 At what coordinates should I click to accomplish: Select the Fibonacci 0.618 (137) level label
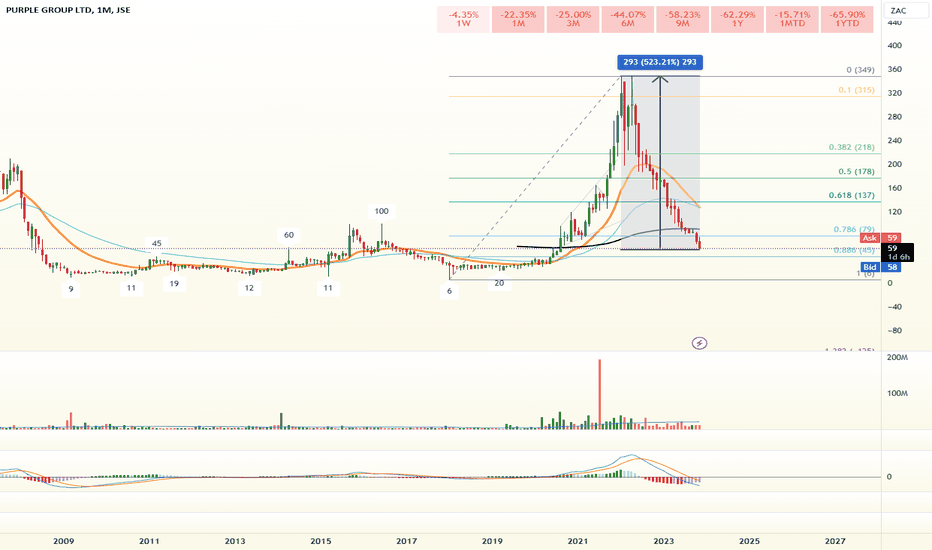click(x=851, y=196)
